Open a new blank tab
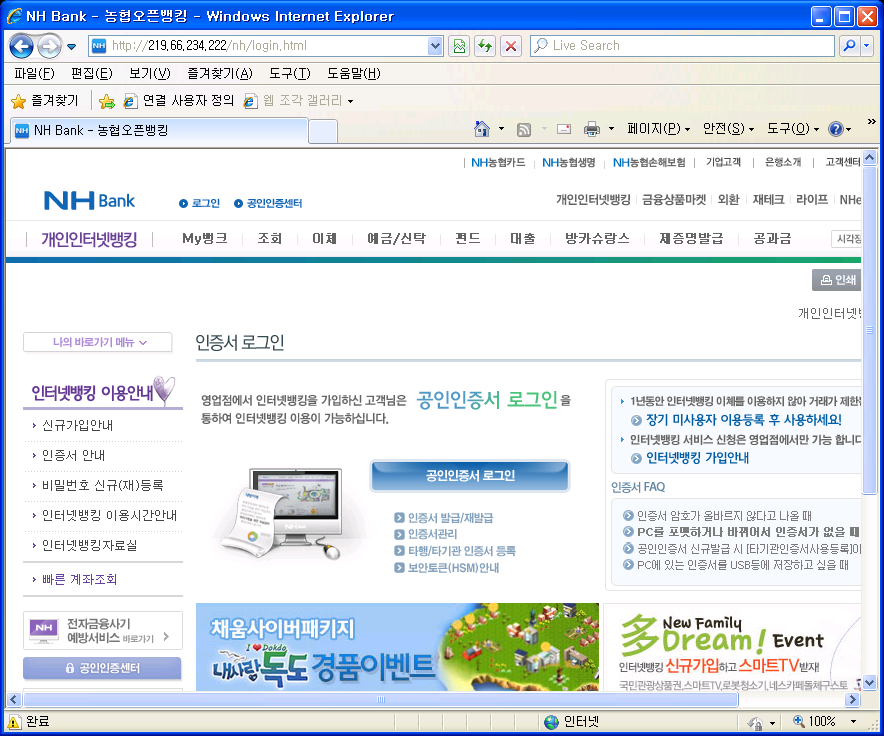The width and height of the screenshot is (884, 736). [x=323, y=131]
